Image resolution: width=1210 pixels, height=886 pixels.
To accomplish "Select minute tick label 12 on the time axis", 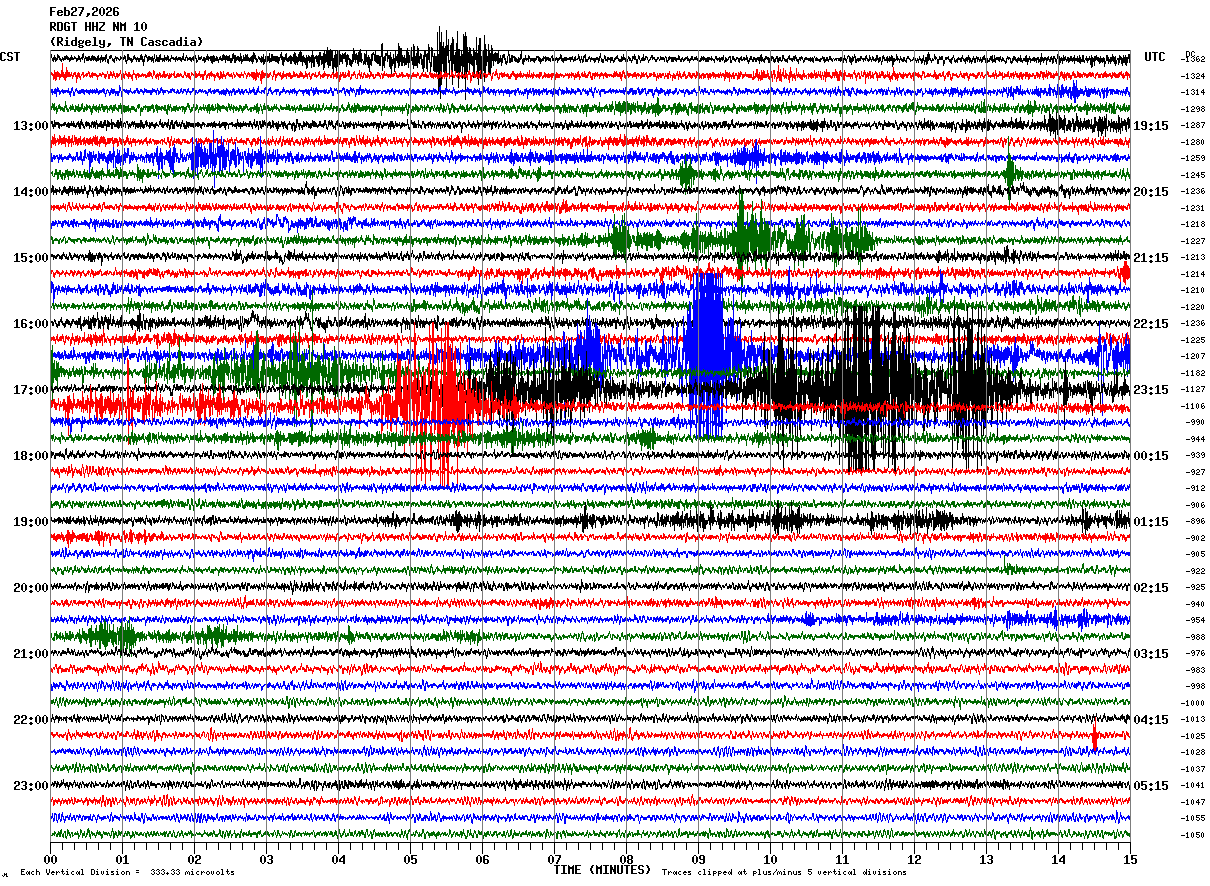I will pos(914,859).
